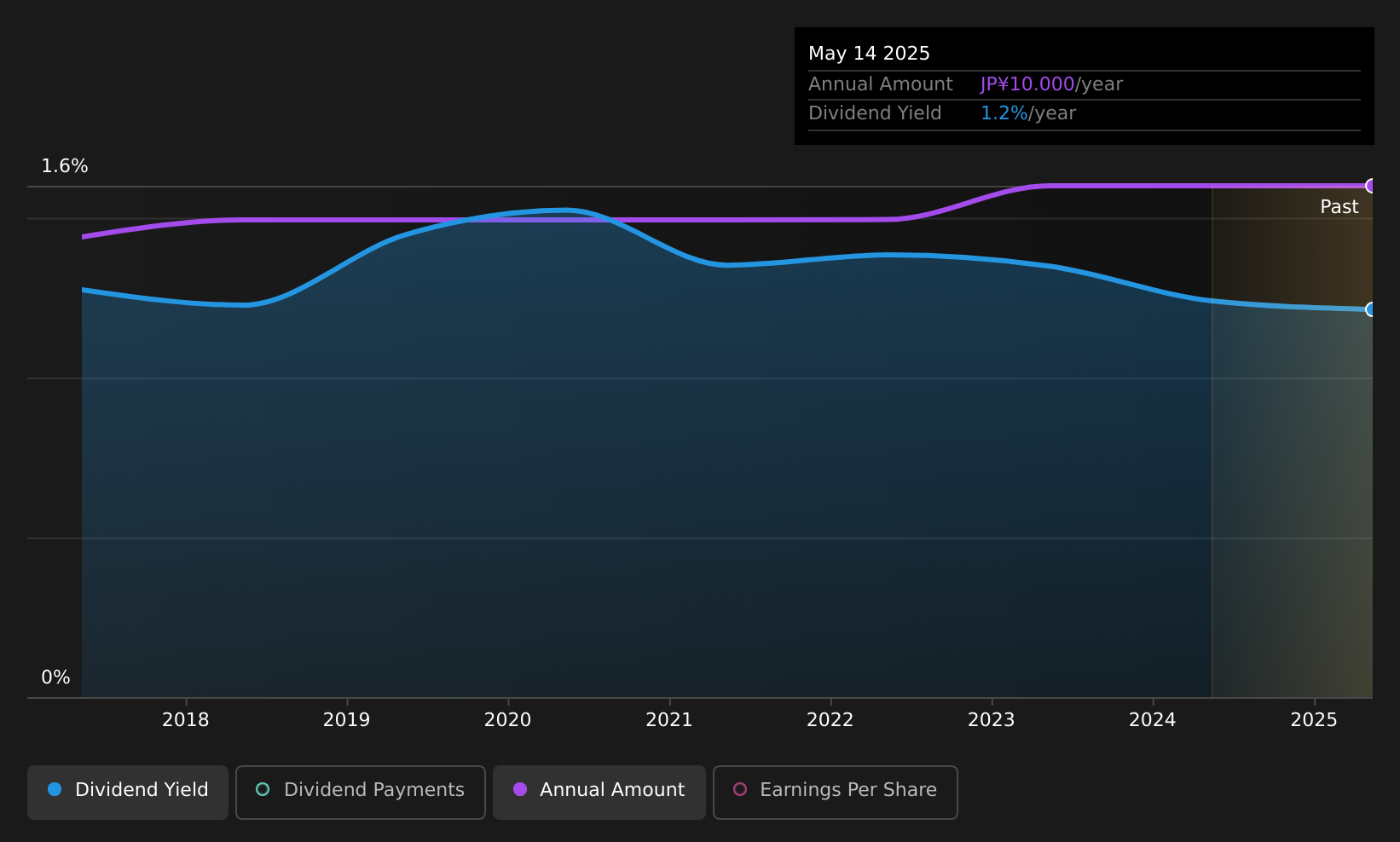
Task: Enable the Dividend Payments series
Action: (361, 792)
